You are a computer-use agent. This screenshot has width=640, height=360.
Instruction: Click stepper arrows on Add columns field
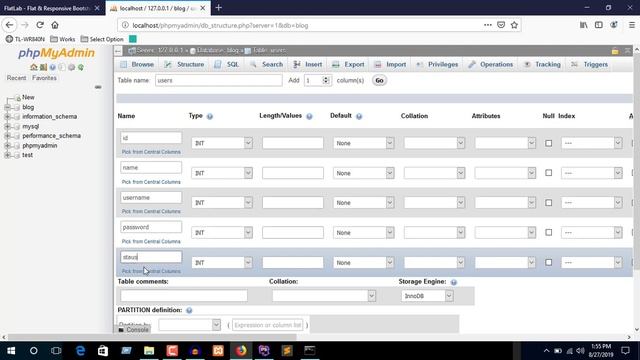coord(326,80)
